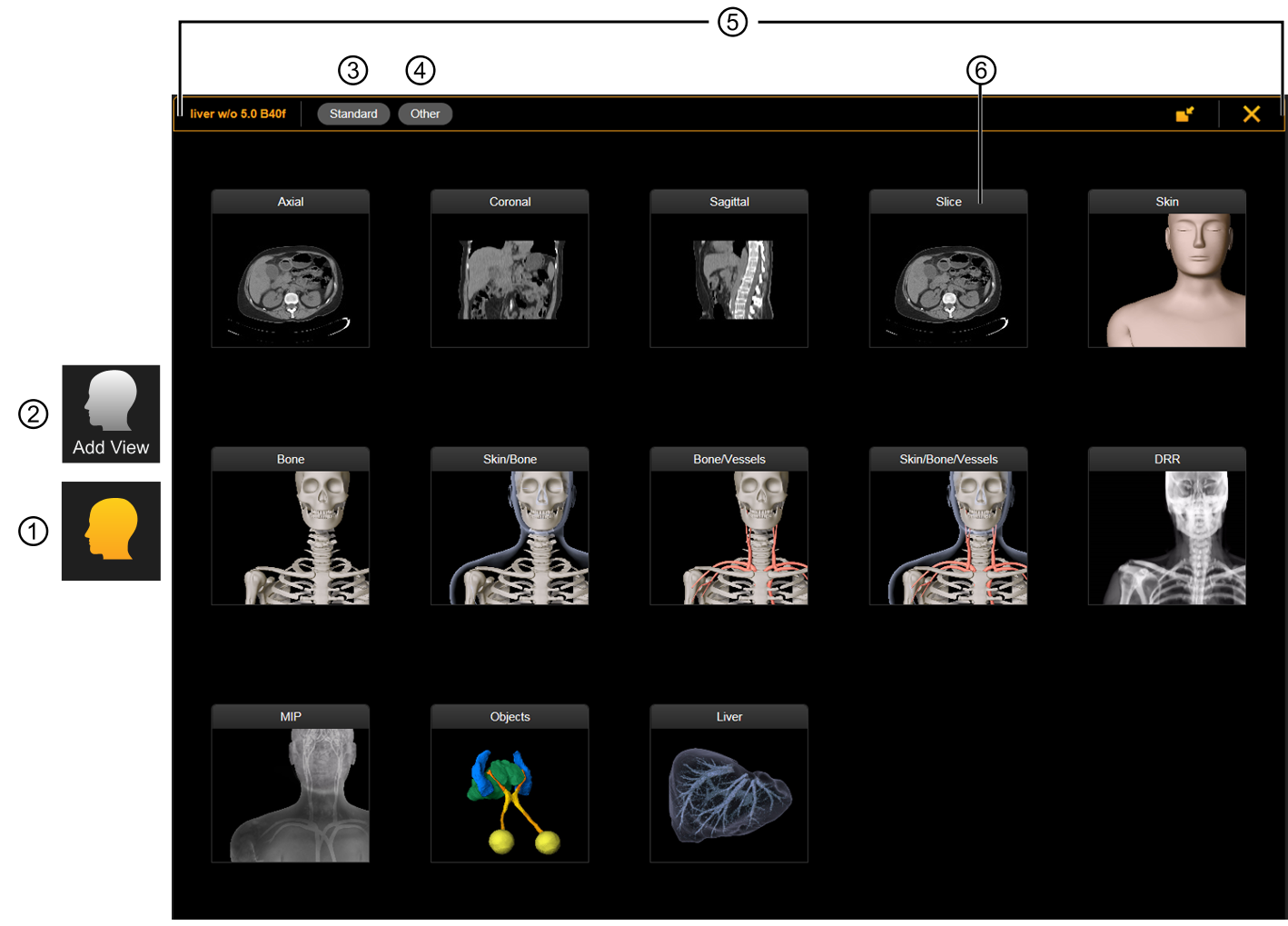Select the Axial view thumbnail

coord(291,268)
